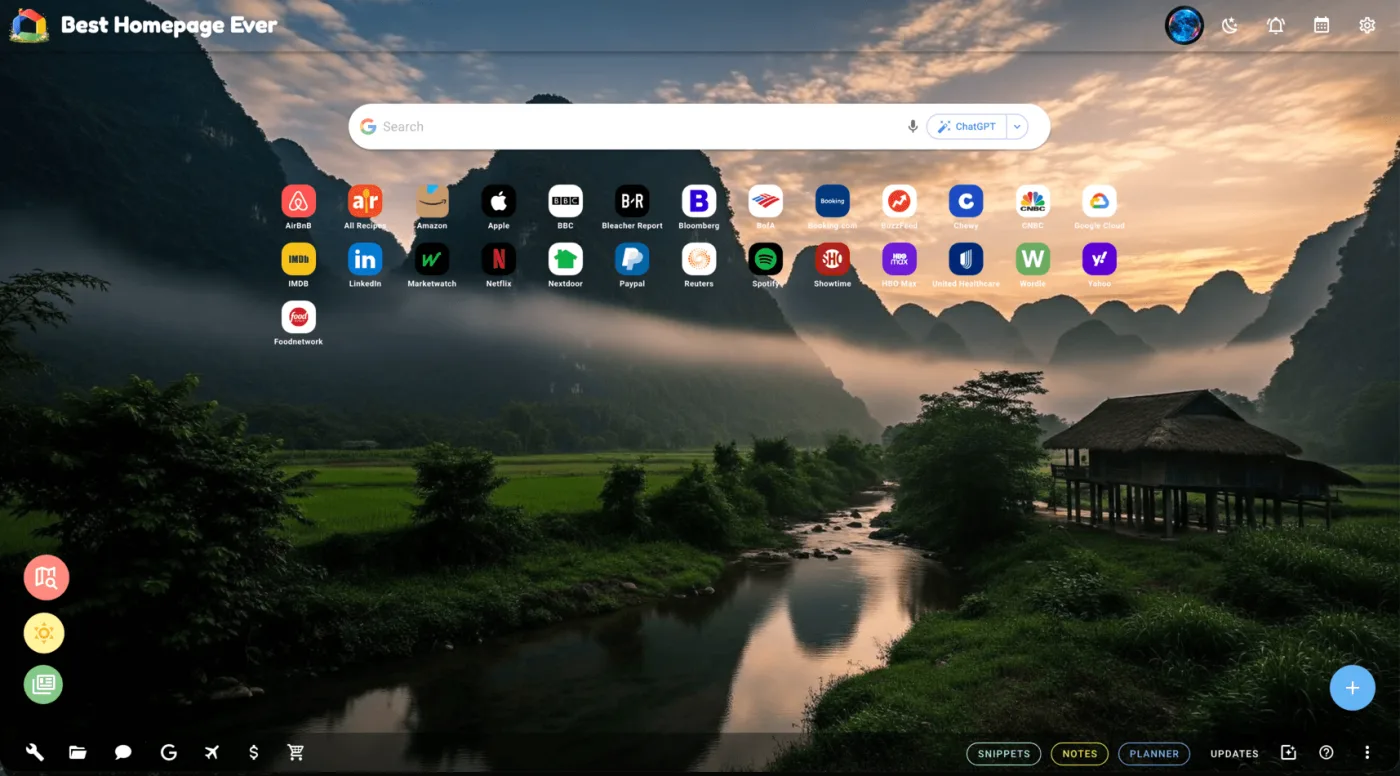1400x776 pixels.
Task: Open the Bleacher Report shortcut
Action: point(632,201)
